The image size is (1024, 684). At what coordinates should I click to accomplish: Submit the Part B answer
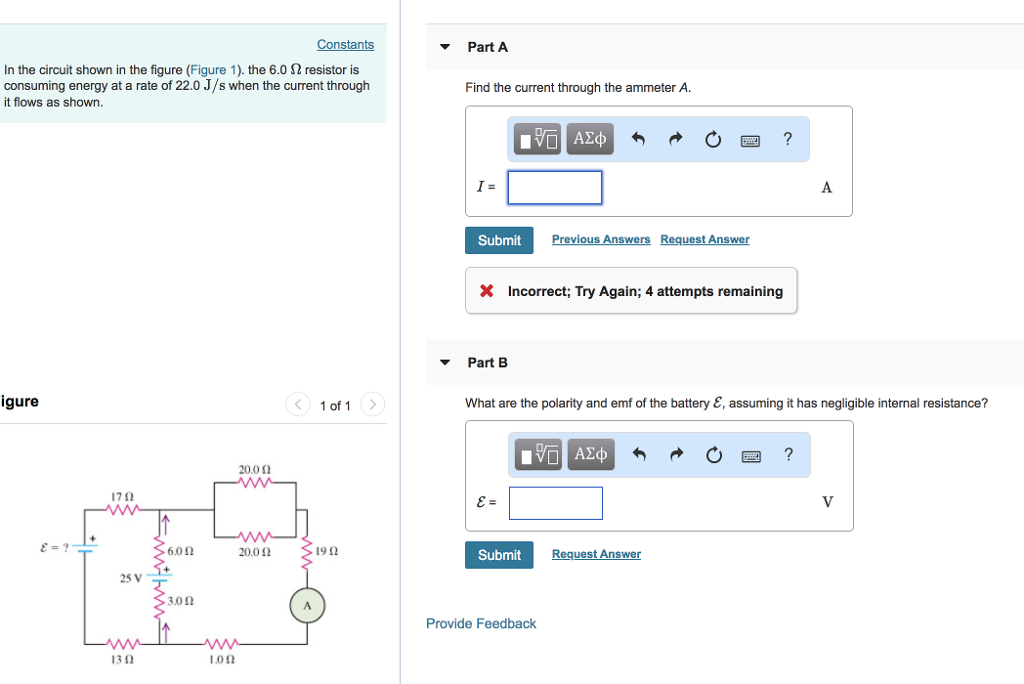pos(498,555)
